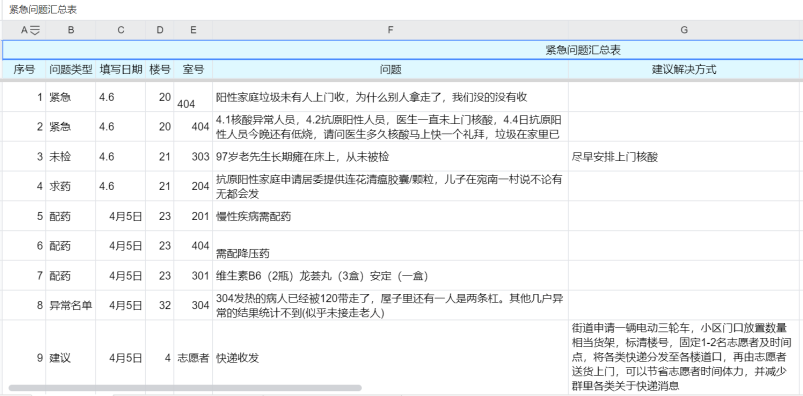The height and width of the screenshot is (396, 803).
Task: Click the 建议 type cell in row 9
Action: point(71,357)
